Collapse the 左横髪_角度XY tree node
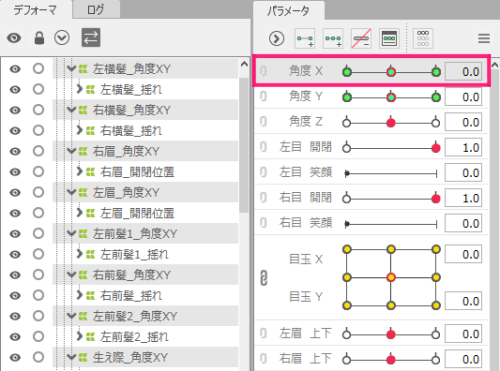 [71, 69]
